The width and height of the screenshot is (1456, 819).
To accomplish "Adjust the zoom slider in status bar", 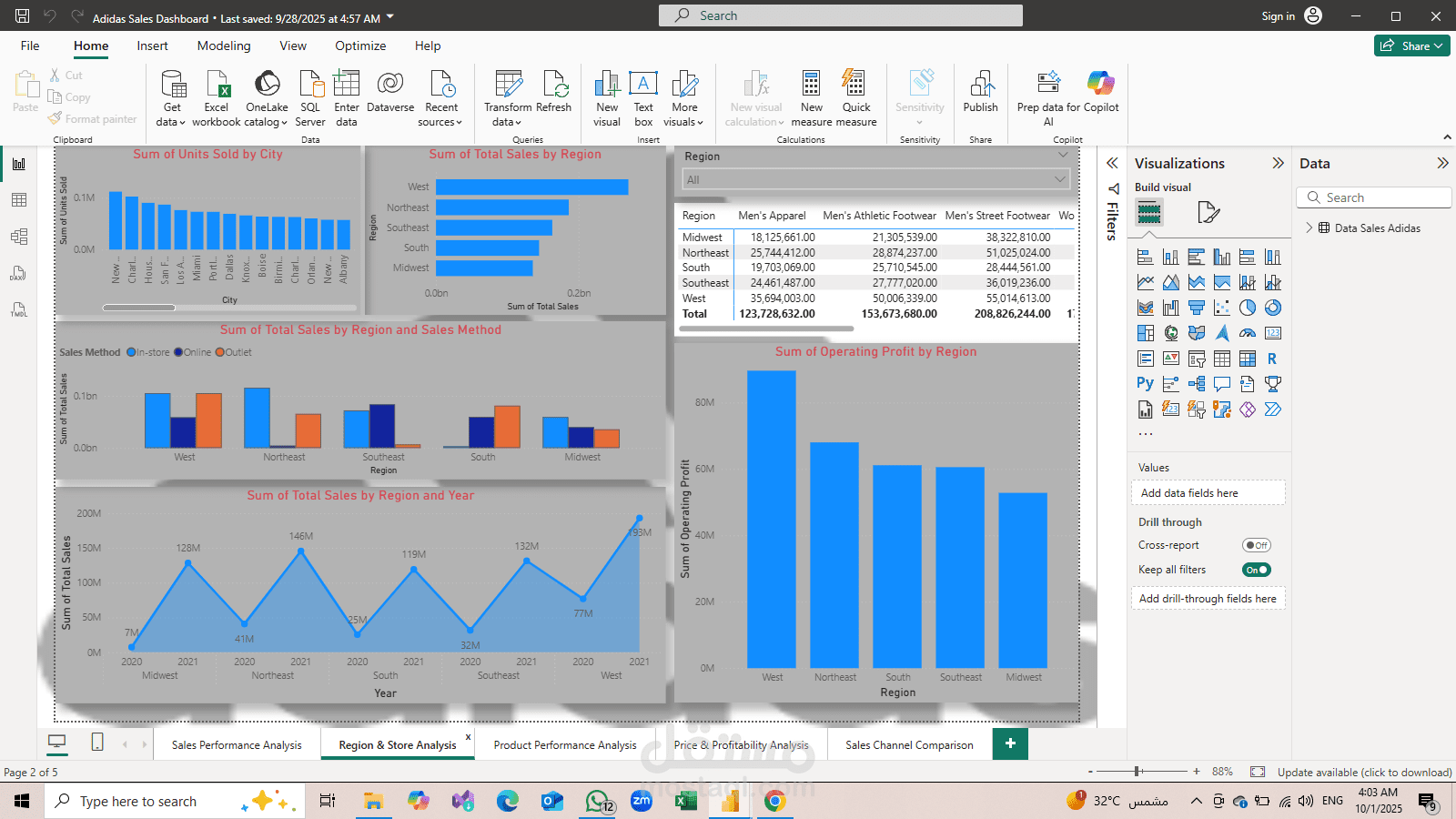I will click(1137, 771).
